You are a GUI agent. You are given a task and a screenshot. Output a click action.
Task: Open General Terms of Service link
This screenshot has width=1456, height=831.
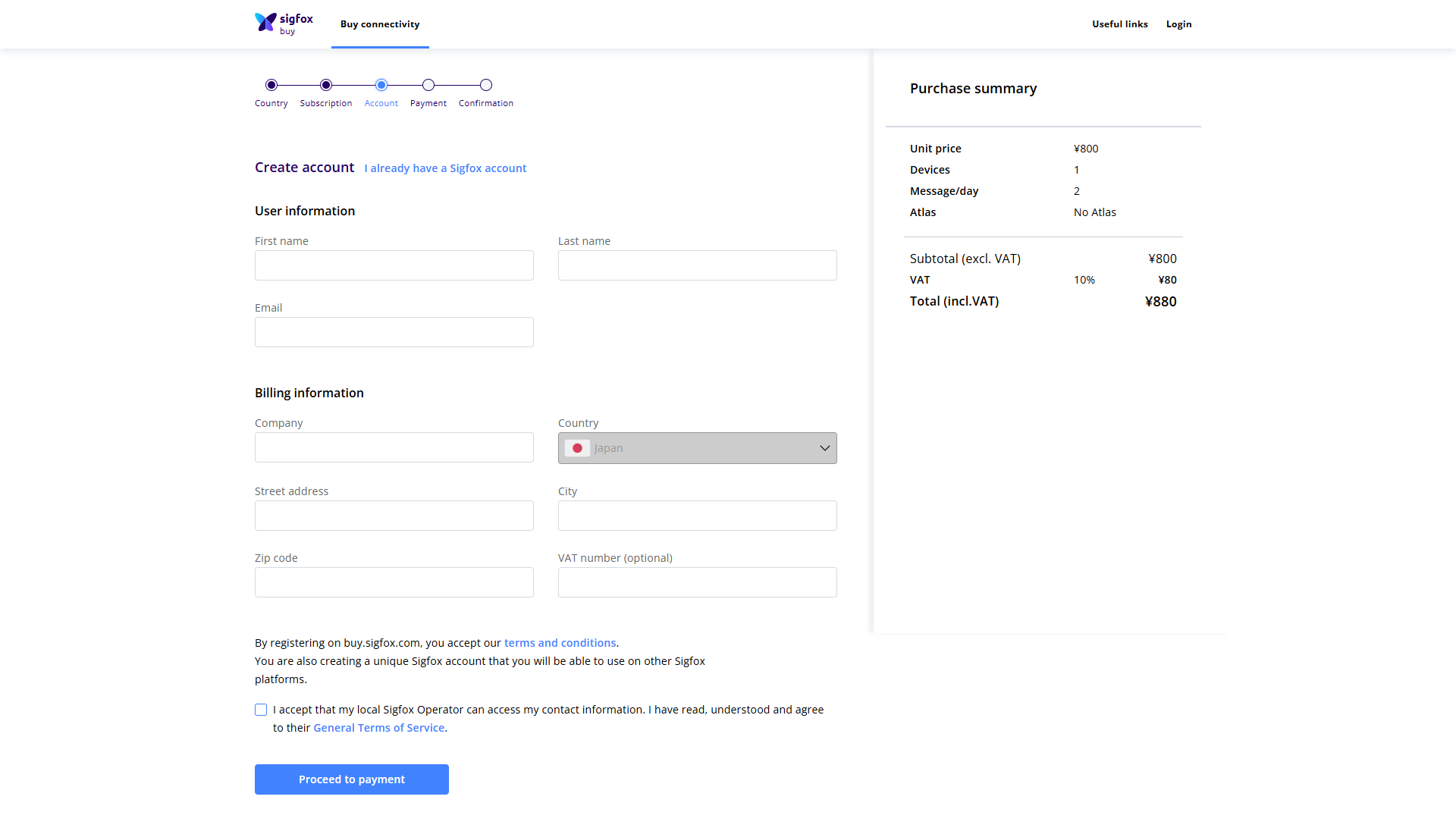(378, 728)
